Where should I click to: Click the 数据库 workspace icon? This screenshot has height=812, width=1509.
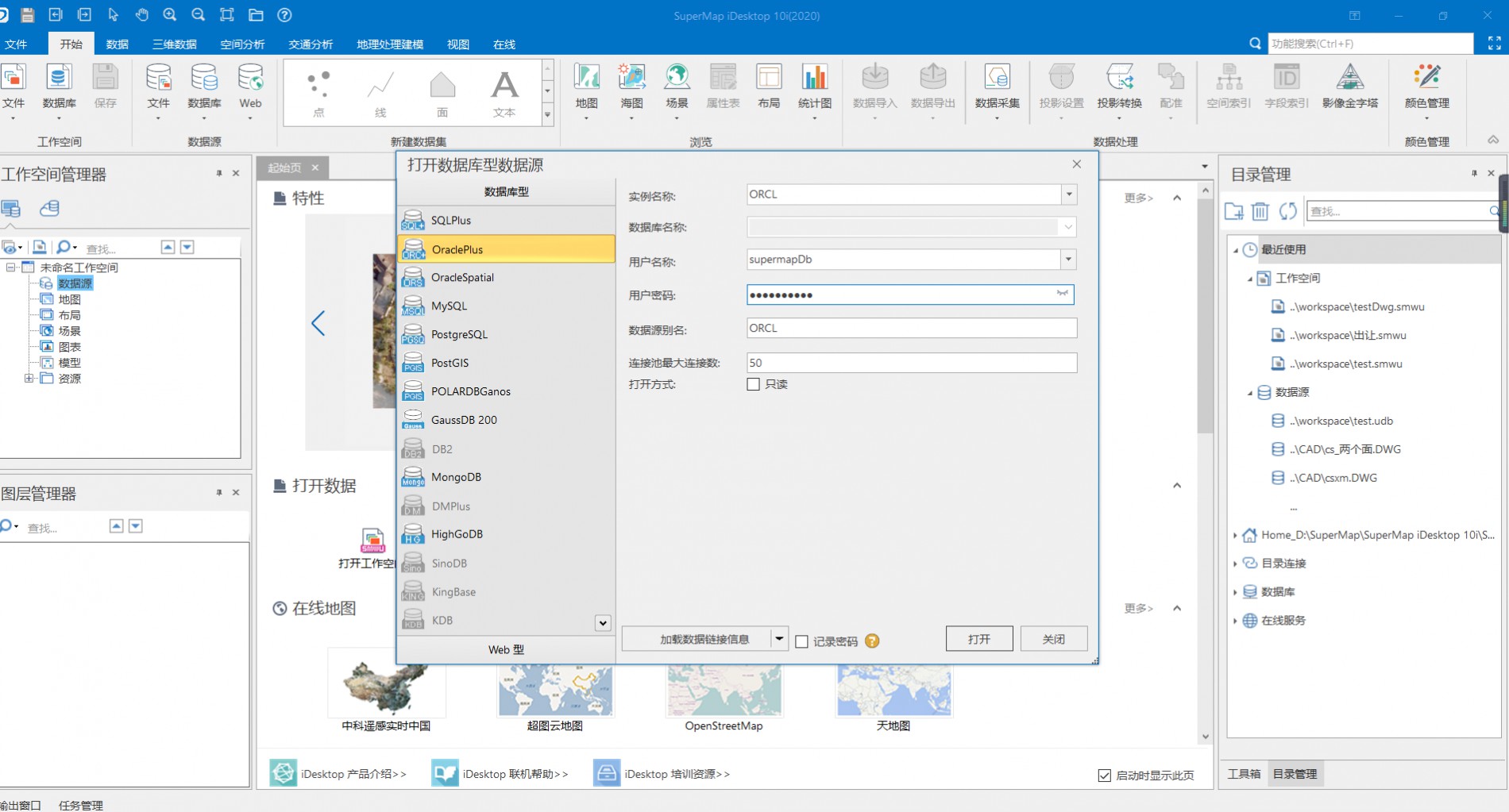click(59, 78)
